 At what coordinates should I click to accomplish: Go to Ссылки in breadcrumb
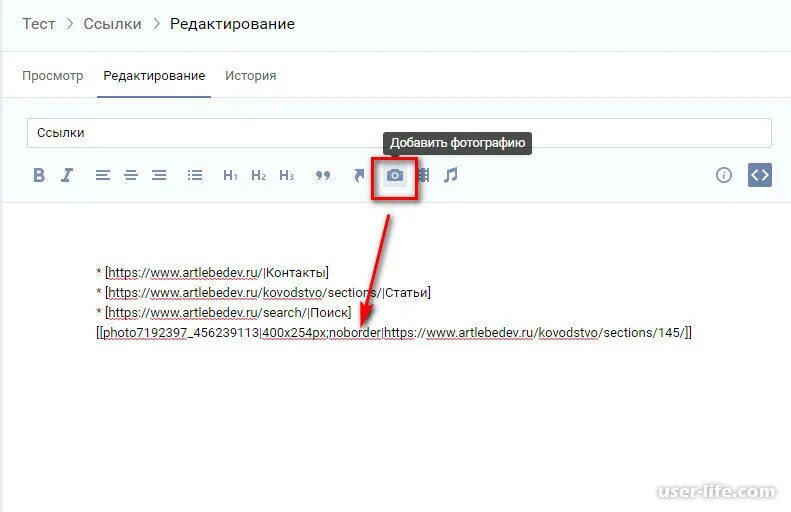112,24
